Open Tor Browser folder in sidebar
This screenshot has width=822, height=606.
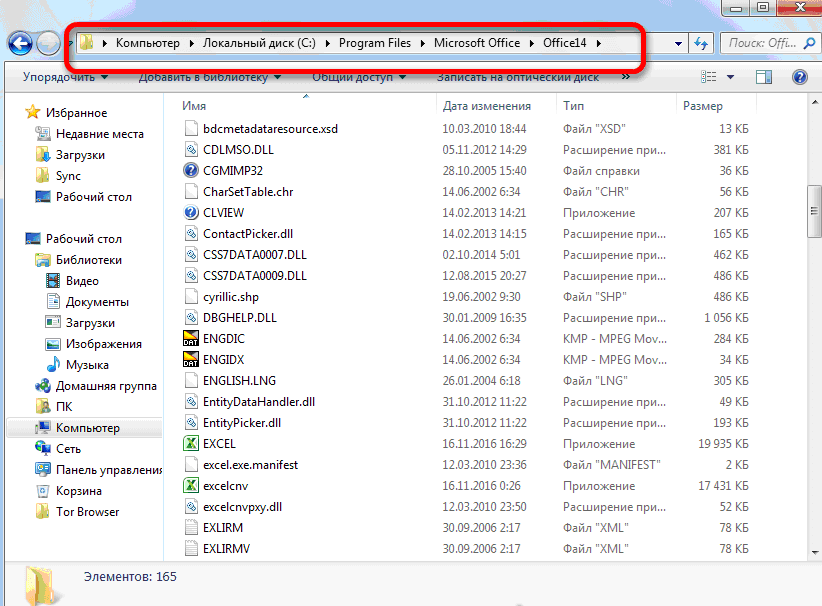pos(86,512)
